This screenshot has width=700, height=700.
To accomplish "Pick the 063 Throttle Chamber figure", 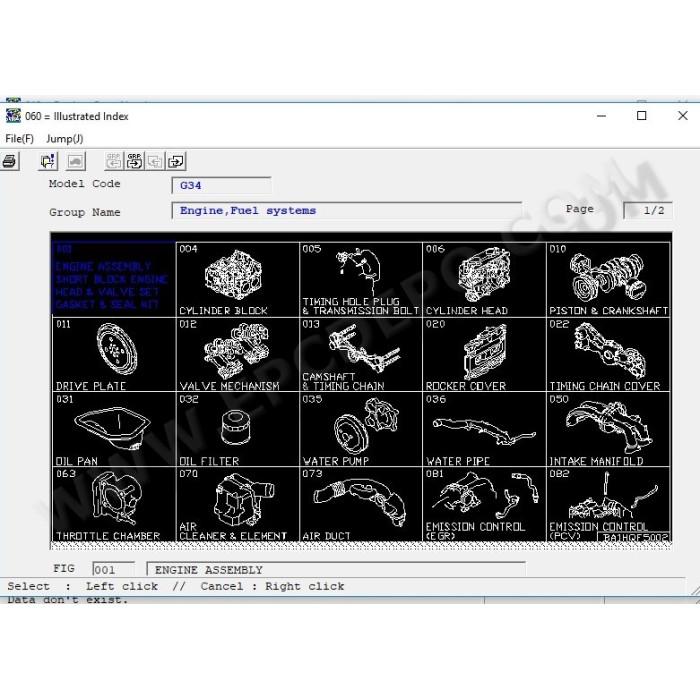I will coord(114,504).
